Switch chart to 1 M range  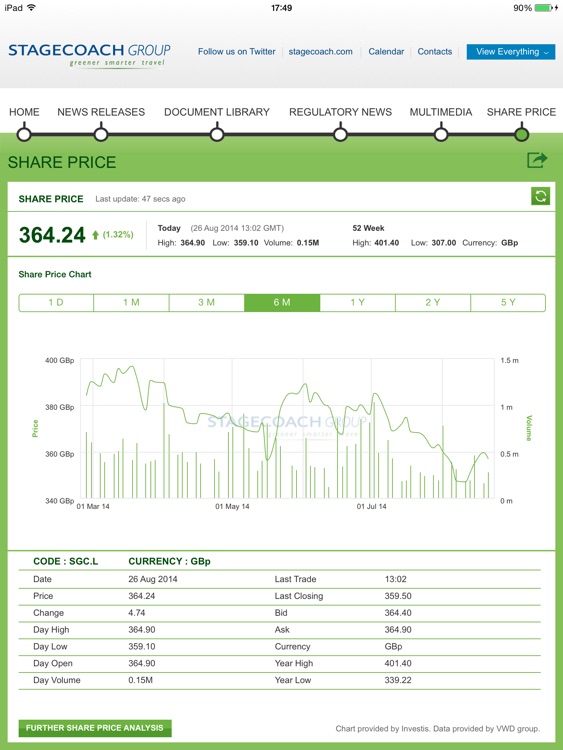click(132, 302)
